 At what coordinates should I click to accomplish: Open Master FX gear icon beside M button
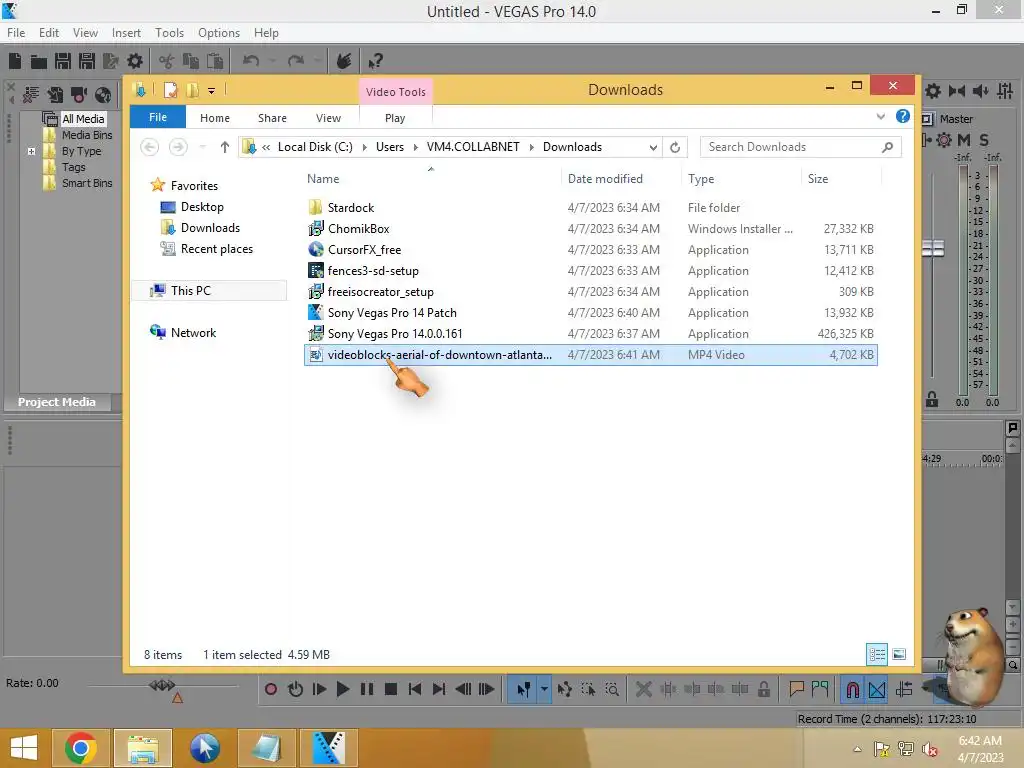[944, 140]
